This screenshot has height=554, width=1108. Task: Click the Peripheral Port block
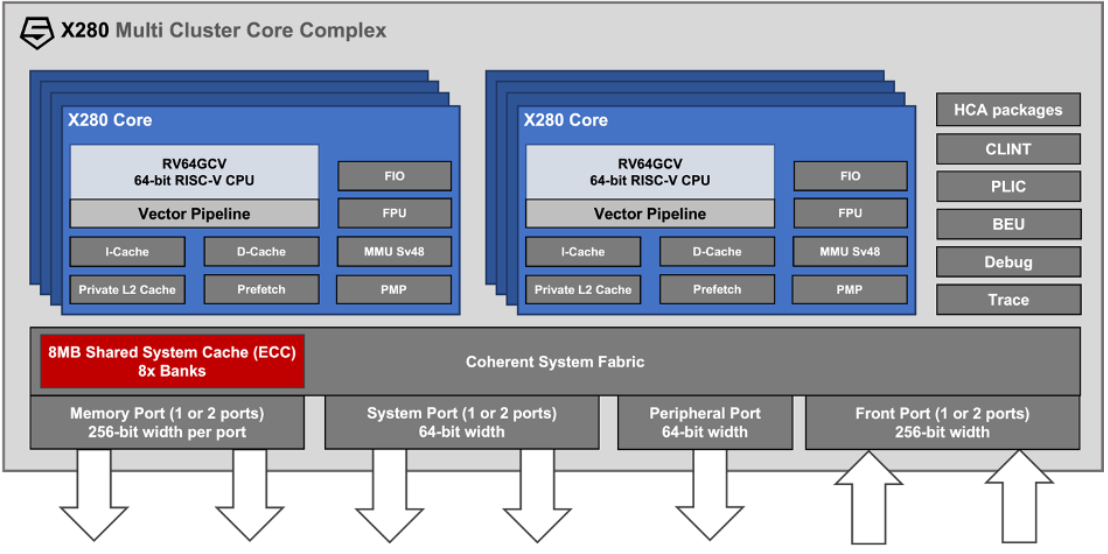click(x=705, y=423)
